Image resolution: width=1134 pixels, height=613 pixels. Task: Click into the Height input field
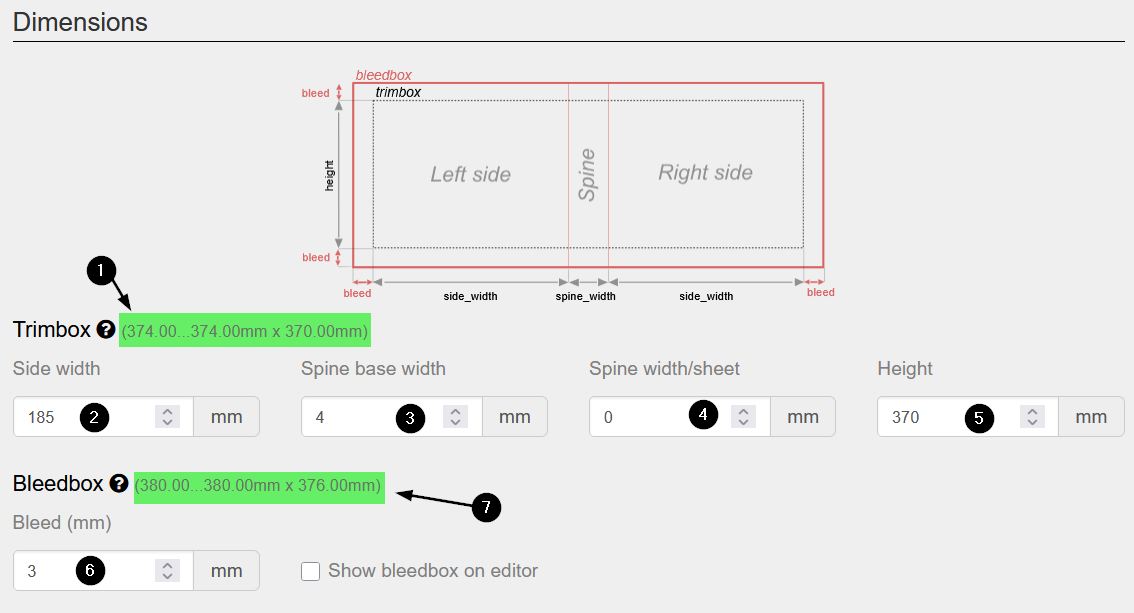click(925, 417)
